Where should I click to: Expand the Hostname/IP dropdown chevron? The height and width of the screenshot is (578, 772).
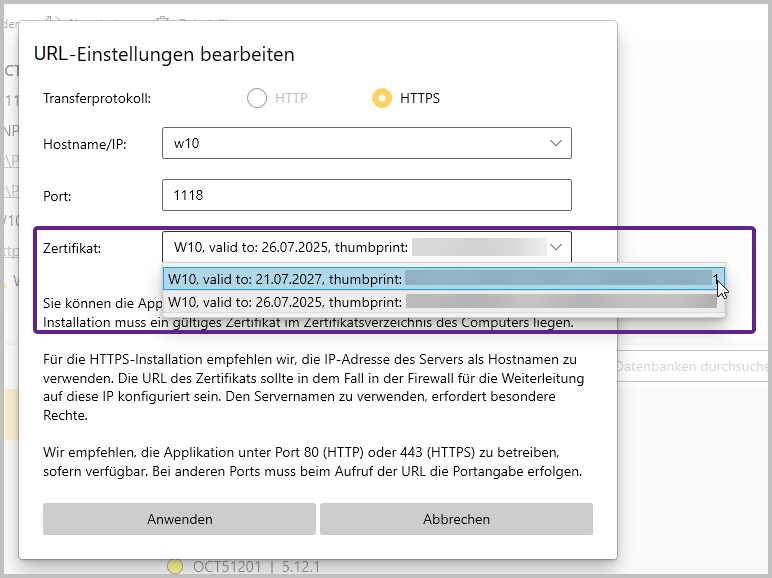(x=556, y=144)
